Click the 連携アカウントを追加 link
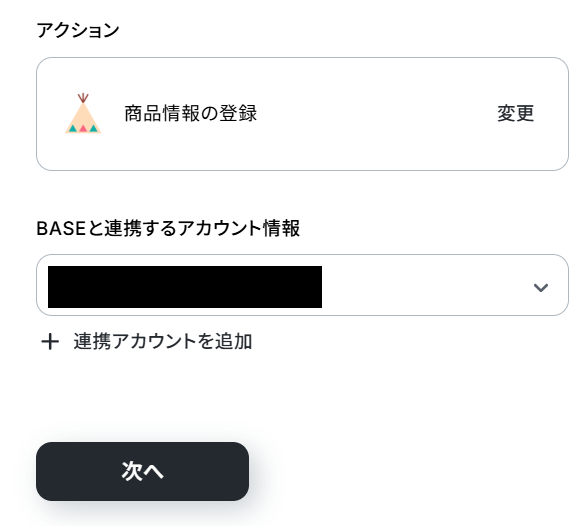The width and height of the screenshot is (579, 526). [162, 341]
